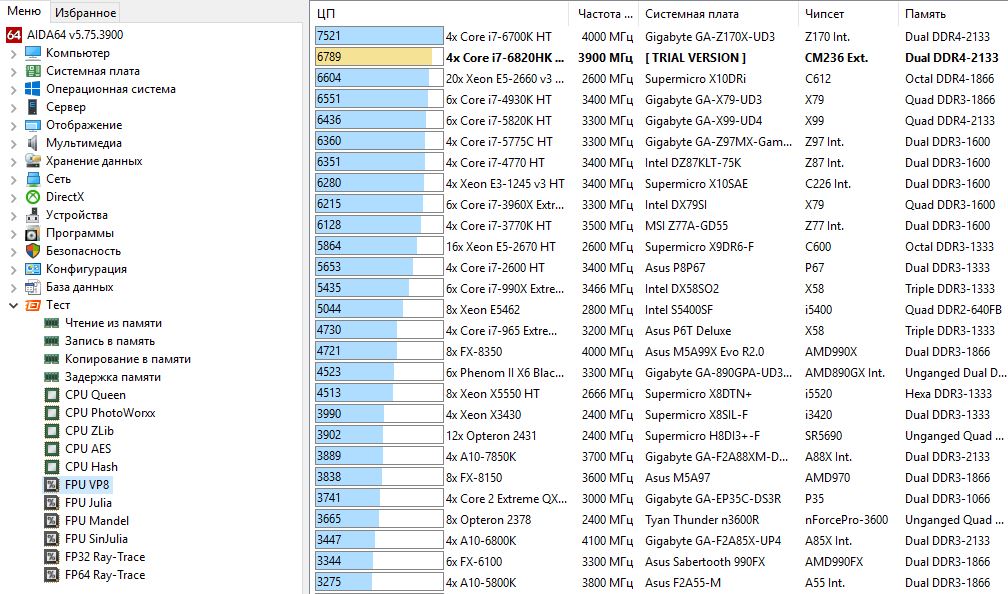Image resolution: width=1008 pixels, height=594 pixels.
Task: Click the nForcePro-3600 chipset cell
Action: click(x=847, y=519)
